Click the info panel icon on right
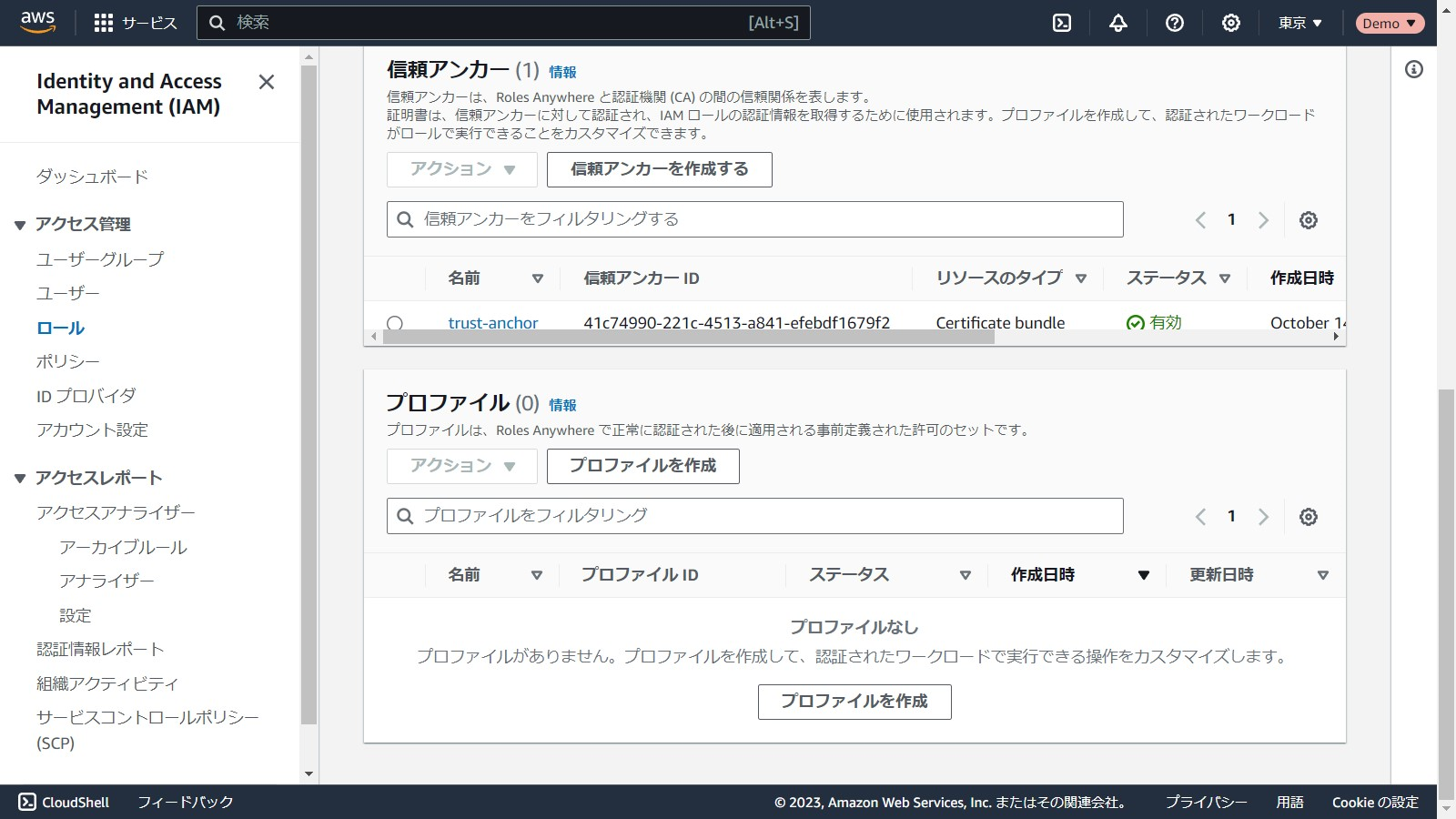The height and width of the screenshot is (819, 1456). pos(1413,69)
